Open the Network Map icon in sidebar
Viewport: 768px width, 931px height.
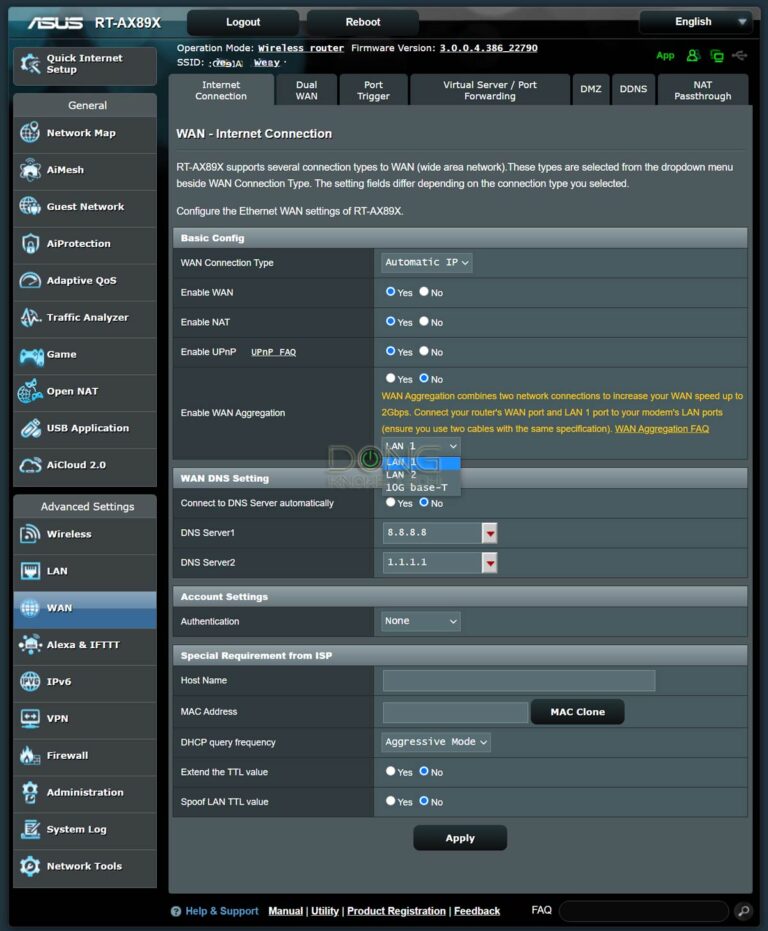point(30,133)
